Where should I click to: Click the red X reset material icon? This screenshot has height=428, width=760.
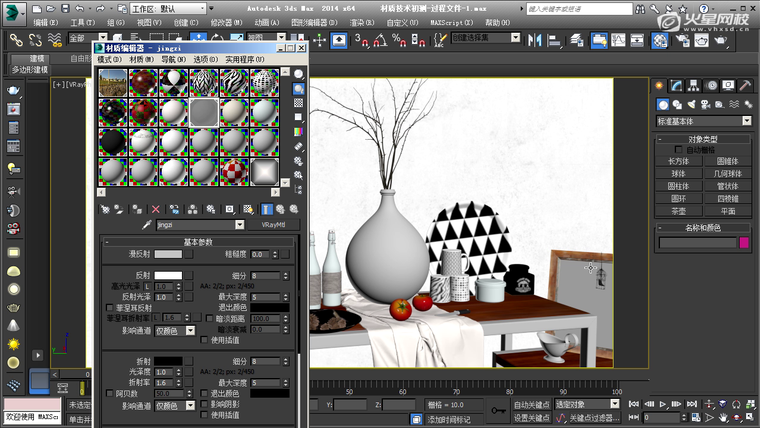[x=155, y=209]
